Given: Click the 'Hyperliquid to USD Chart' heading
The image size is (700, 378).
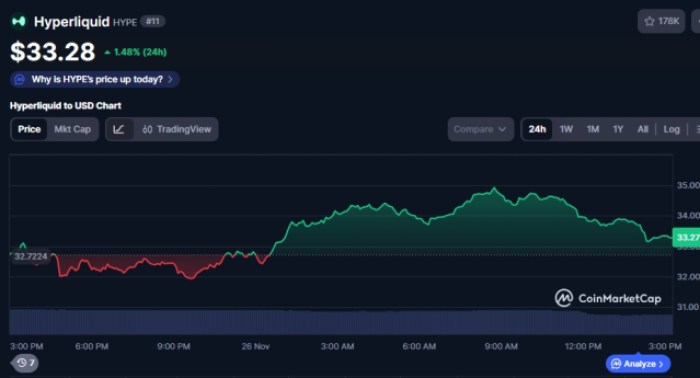Looking at the screenshot, I should point(66,106).
